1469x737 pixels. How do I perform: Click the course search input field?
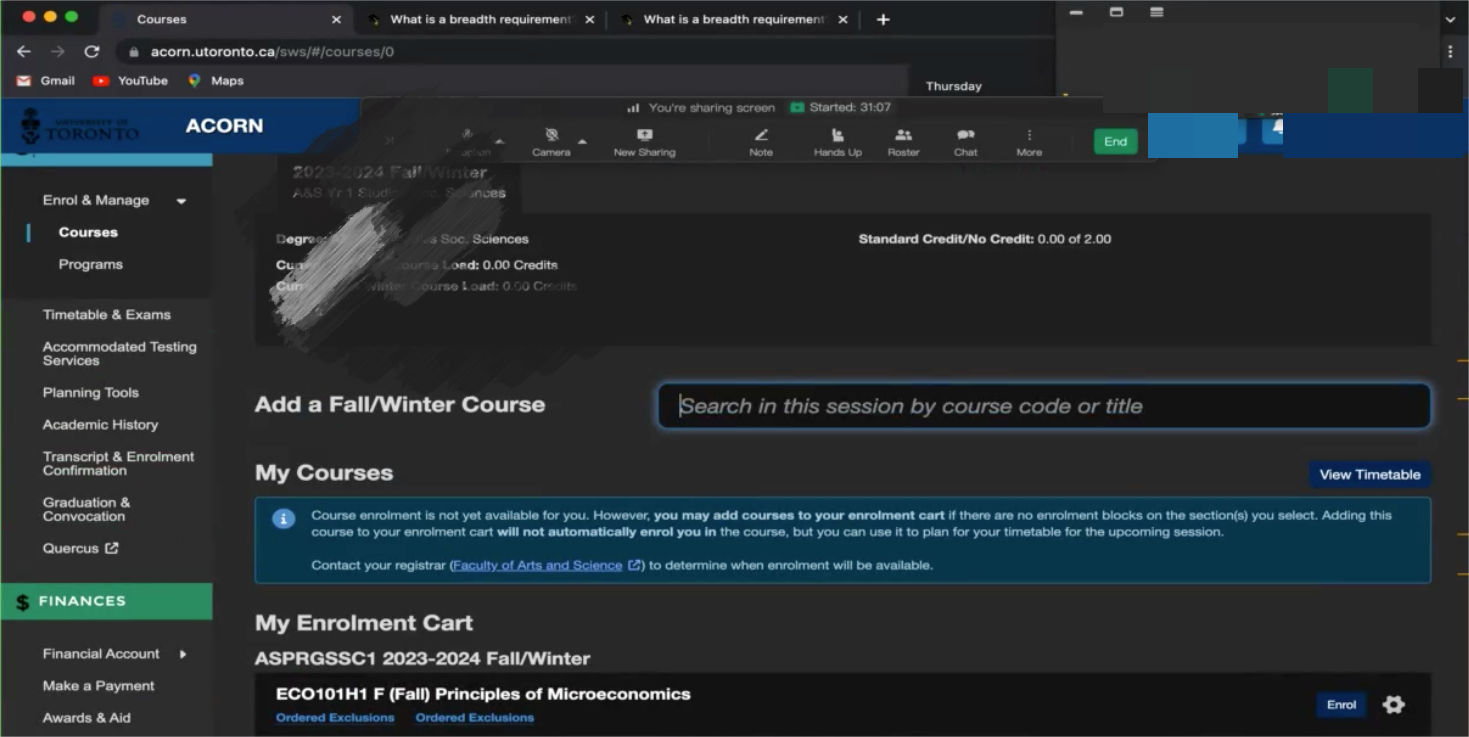[1043, 406]
